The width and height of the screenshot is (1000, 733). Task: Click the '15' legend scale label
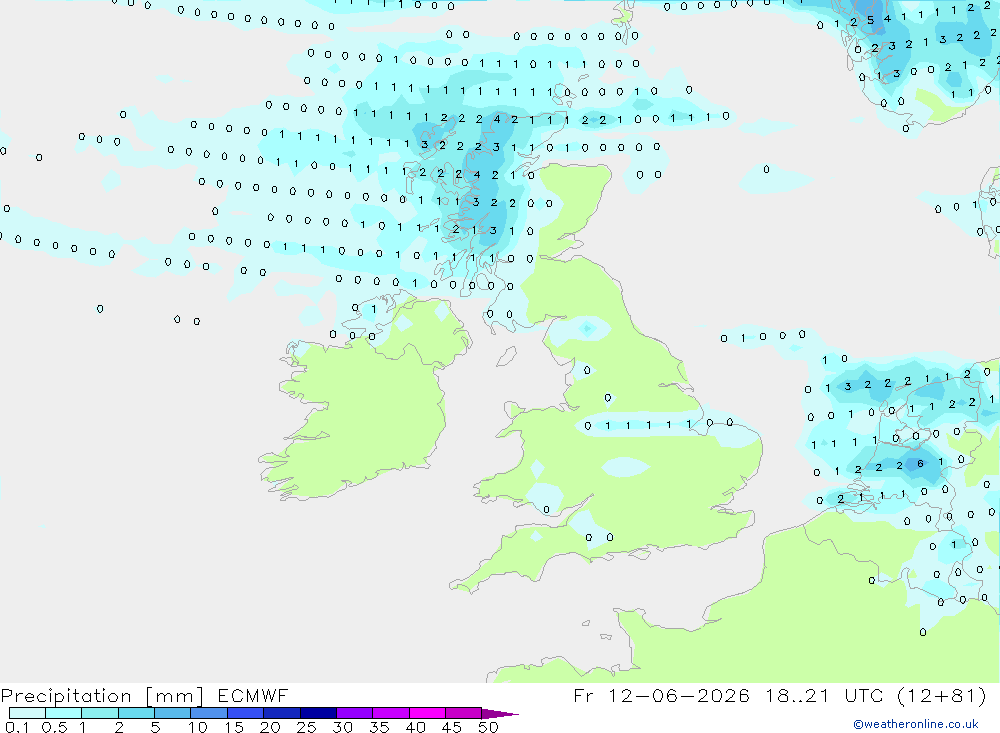click(x=234, y=727)
